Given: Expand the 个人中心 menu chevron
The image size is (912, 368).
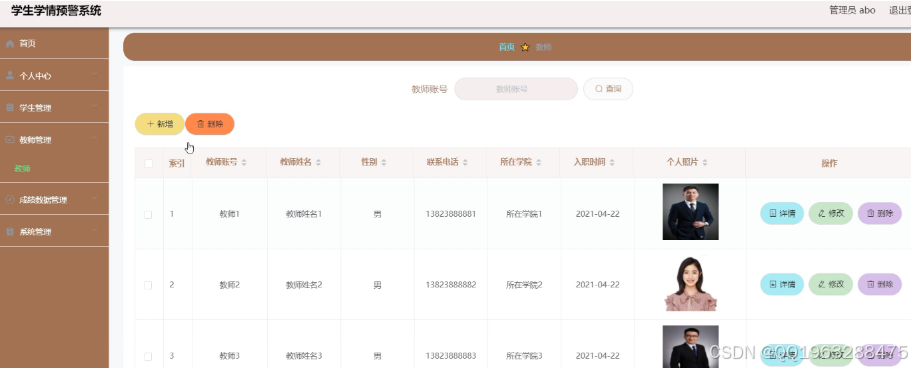Looking at the screenshot, I should (95, 74).
